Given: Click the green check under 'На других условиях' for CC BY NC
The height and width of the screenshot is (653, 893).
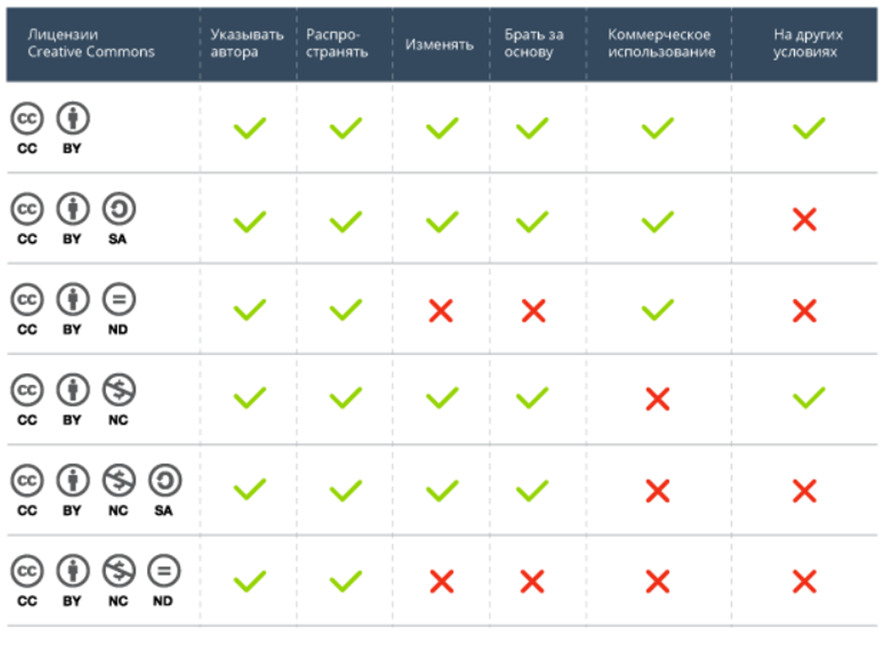Looking at the screenshot, I should pyautogui.click(x=808, y=400).
